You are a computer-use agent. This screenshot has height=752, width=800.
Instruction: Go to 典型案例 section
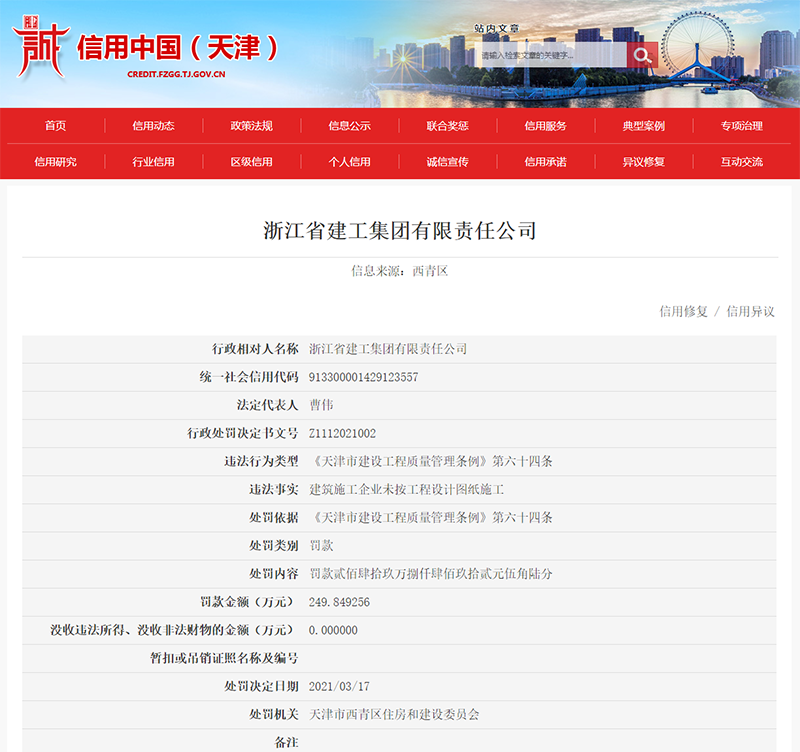(x=643, y=126)
